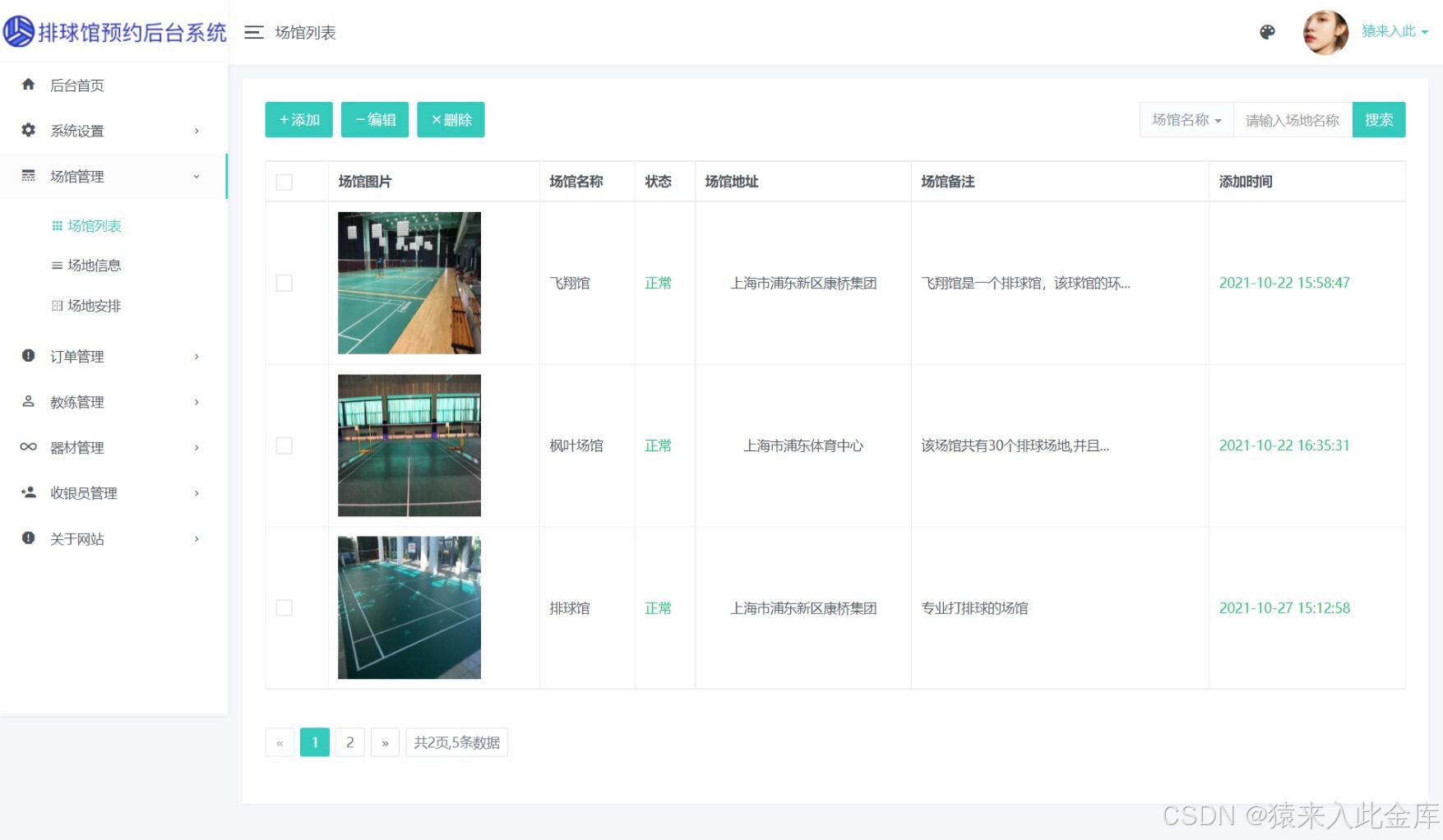
Task: Expand the 收银员管理 chevron
Action: [x=197, y=493]
